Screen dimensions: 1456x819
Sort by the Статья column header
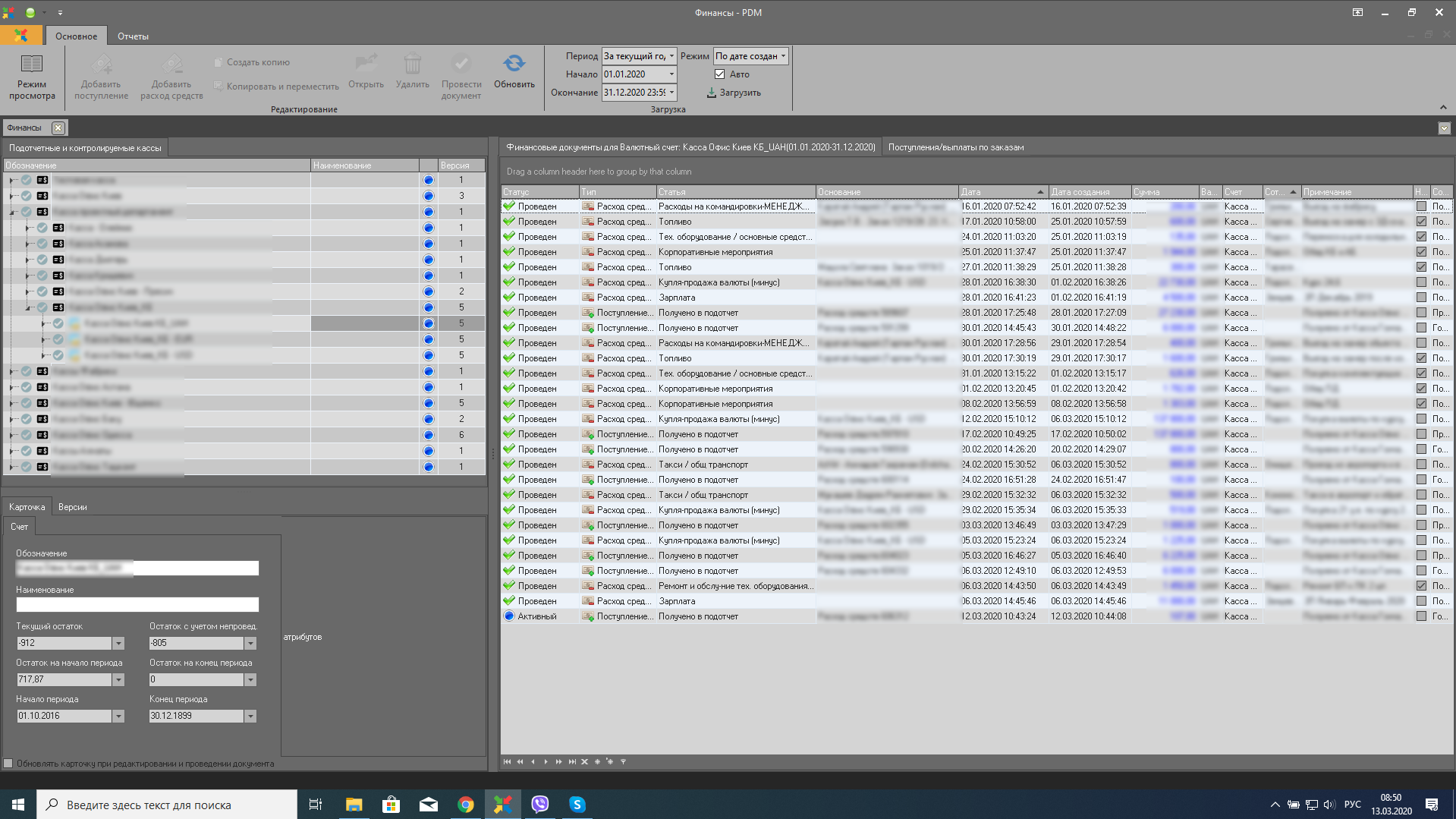point(735,192)
